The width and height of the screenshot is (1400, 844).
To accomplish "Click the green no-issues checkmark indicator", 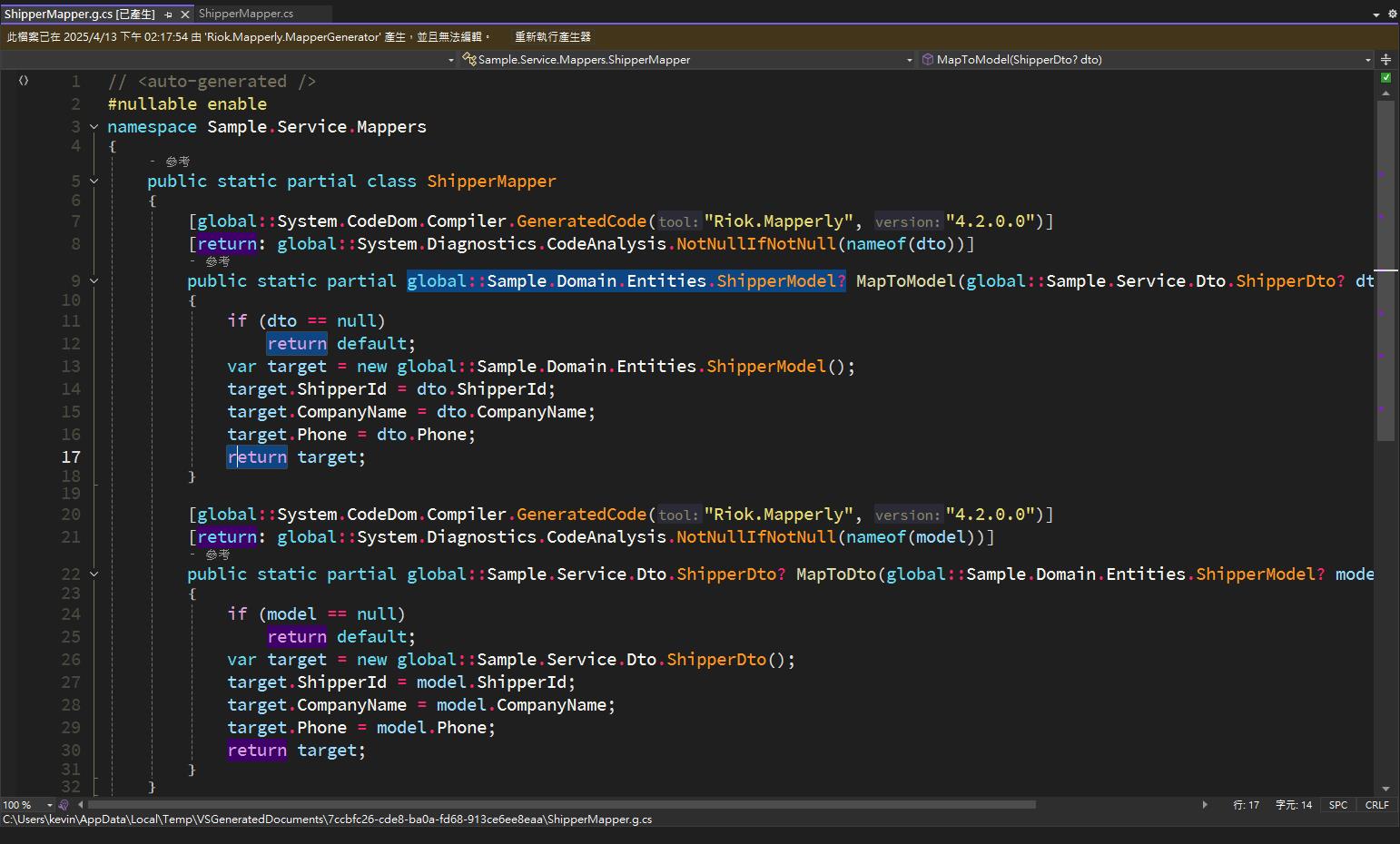I will (1385, 78).
